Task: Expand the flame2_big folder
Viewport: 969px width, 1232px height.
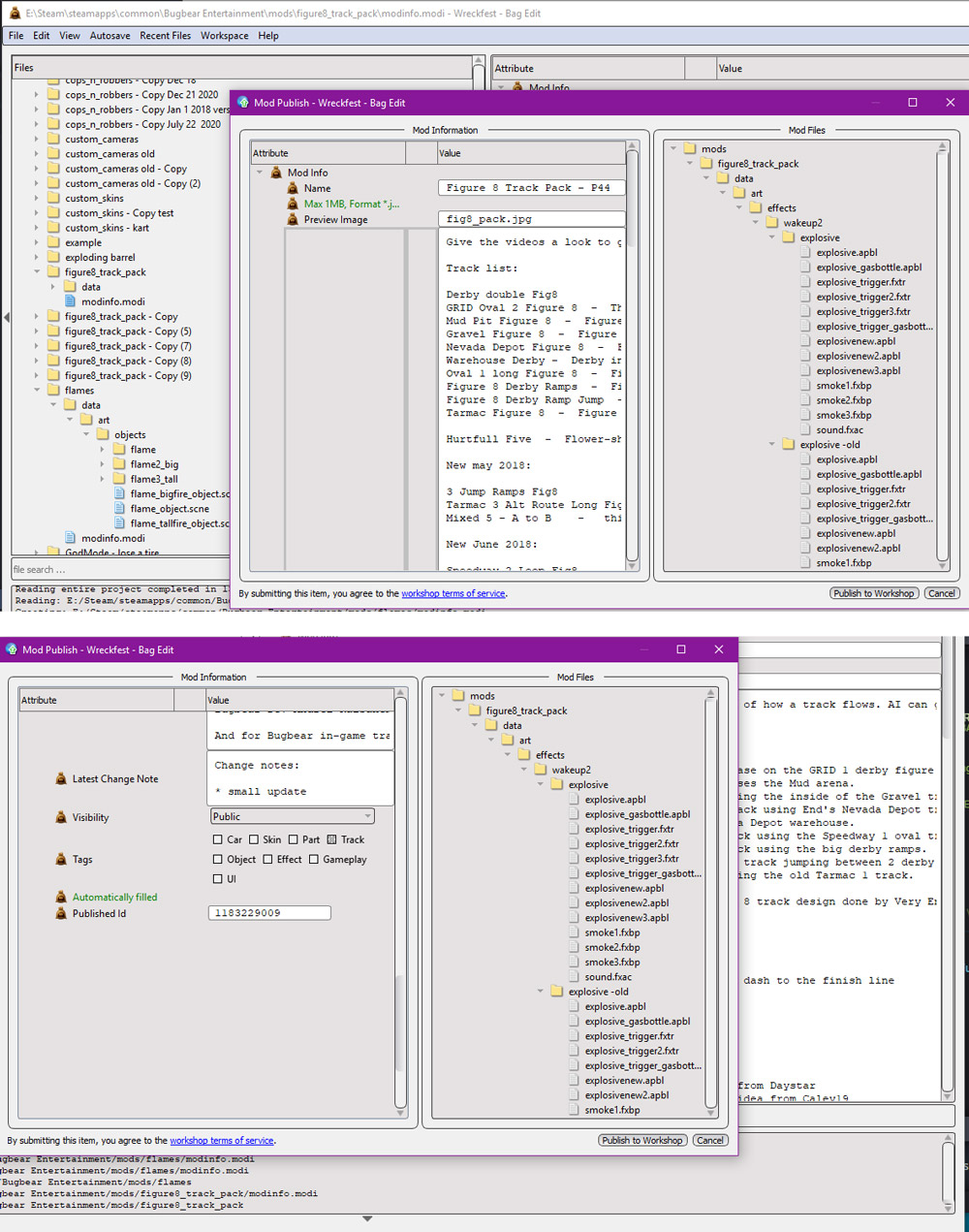Action: point(103,464)
